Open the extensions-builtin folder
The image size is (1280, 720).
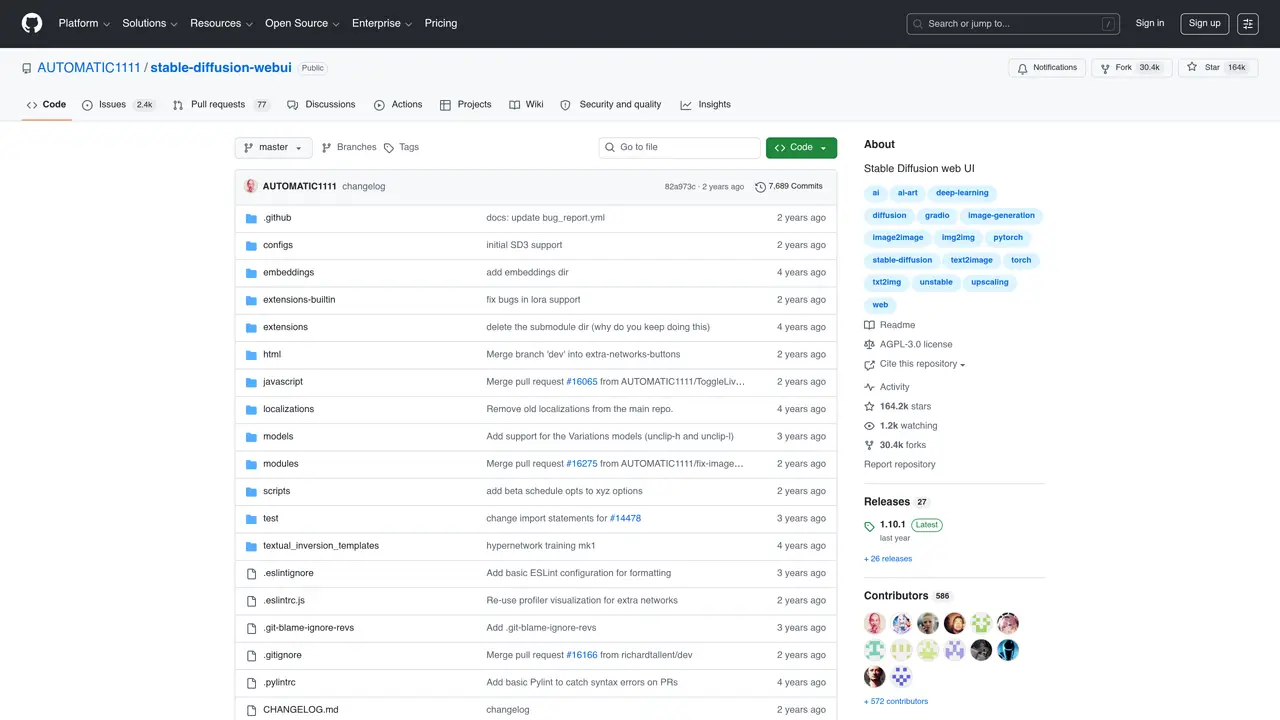tap(299, 300)
